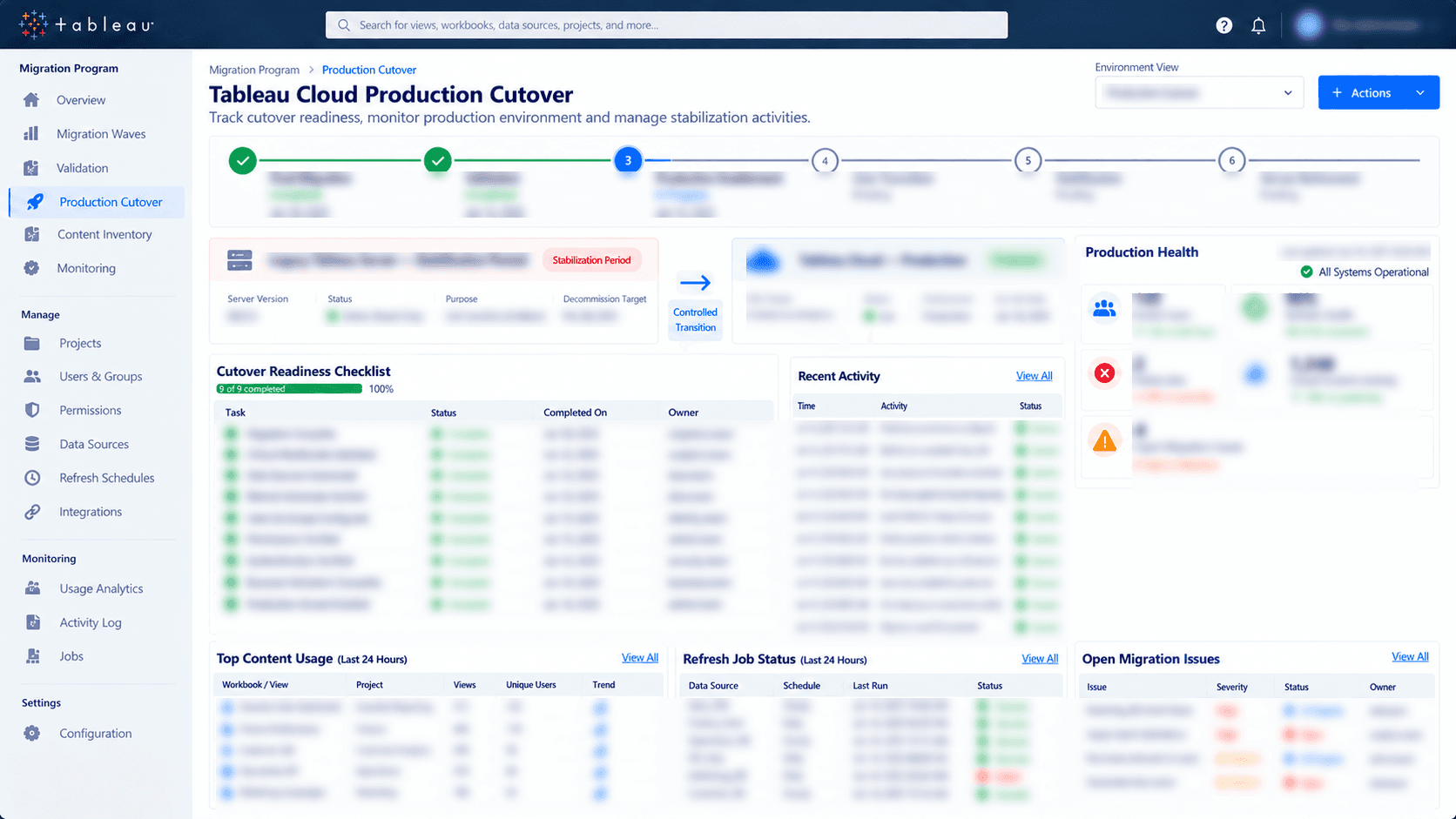Select step 3 in the cutover timeline
The height and width of the screenshot is (819, 1456).
(628, 160)
